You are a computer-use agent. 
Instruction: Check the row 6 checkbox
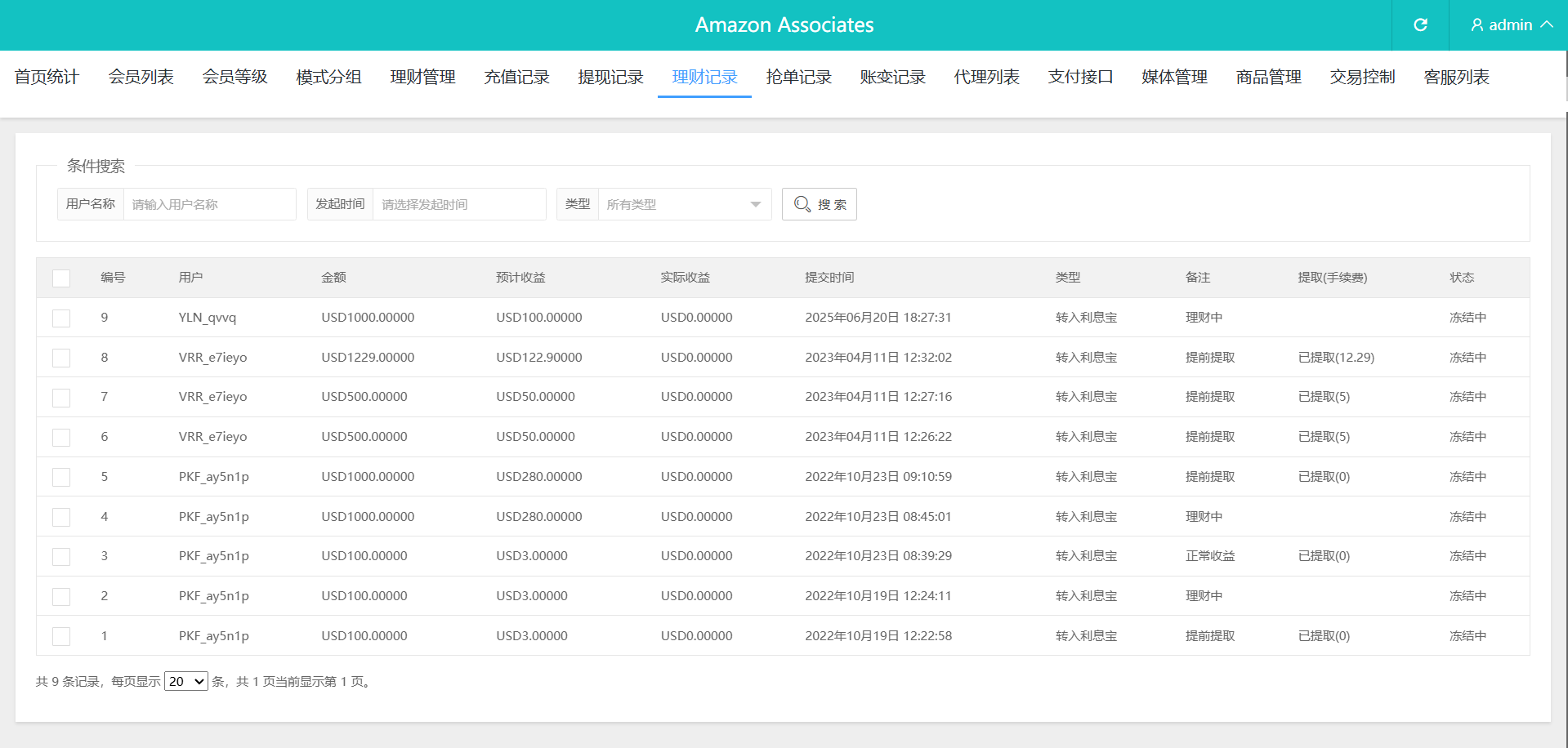pos(61,437)
